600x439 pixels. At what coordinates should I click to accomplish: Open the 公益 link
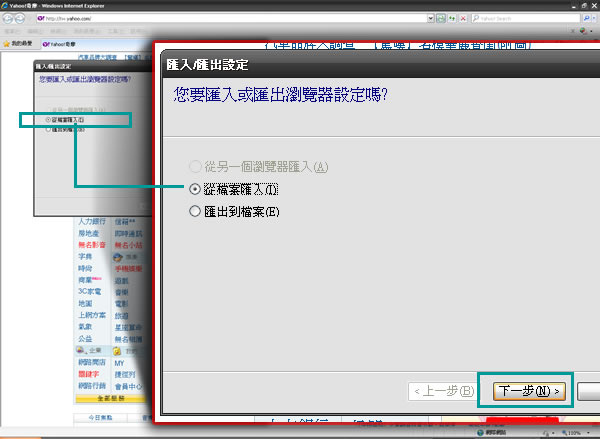tap(85, 339)
